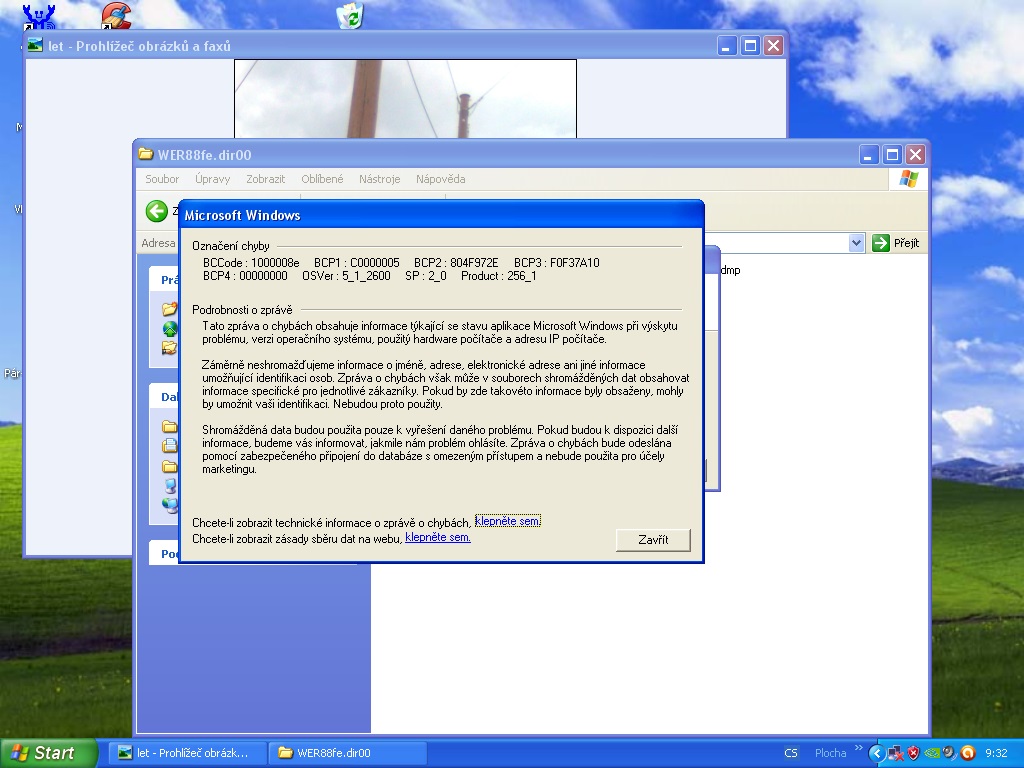Click the taskbar clock showing 9:32

pyautogui.click(x=996, y=753)
